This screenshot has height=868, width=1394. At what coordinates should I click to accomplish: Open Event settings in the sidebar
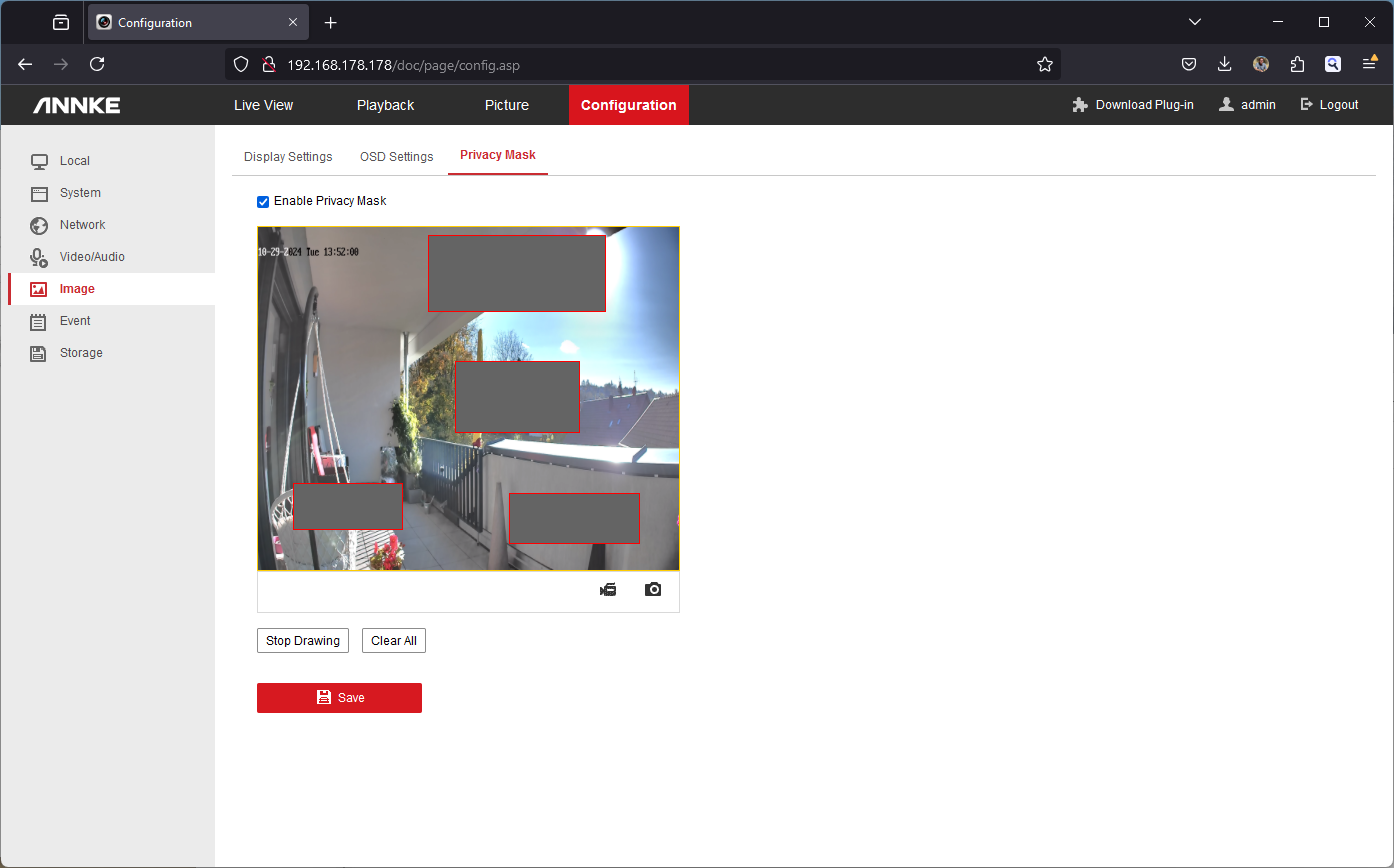[x=75, y=321]
